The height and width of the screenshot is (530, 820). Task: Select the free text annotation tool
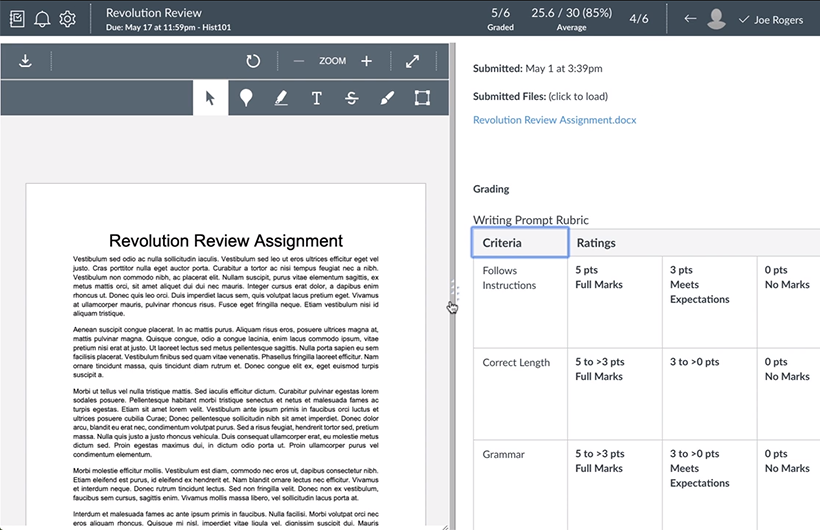click(x=316, y=98)
